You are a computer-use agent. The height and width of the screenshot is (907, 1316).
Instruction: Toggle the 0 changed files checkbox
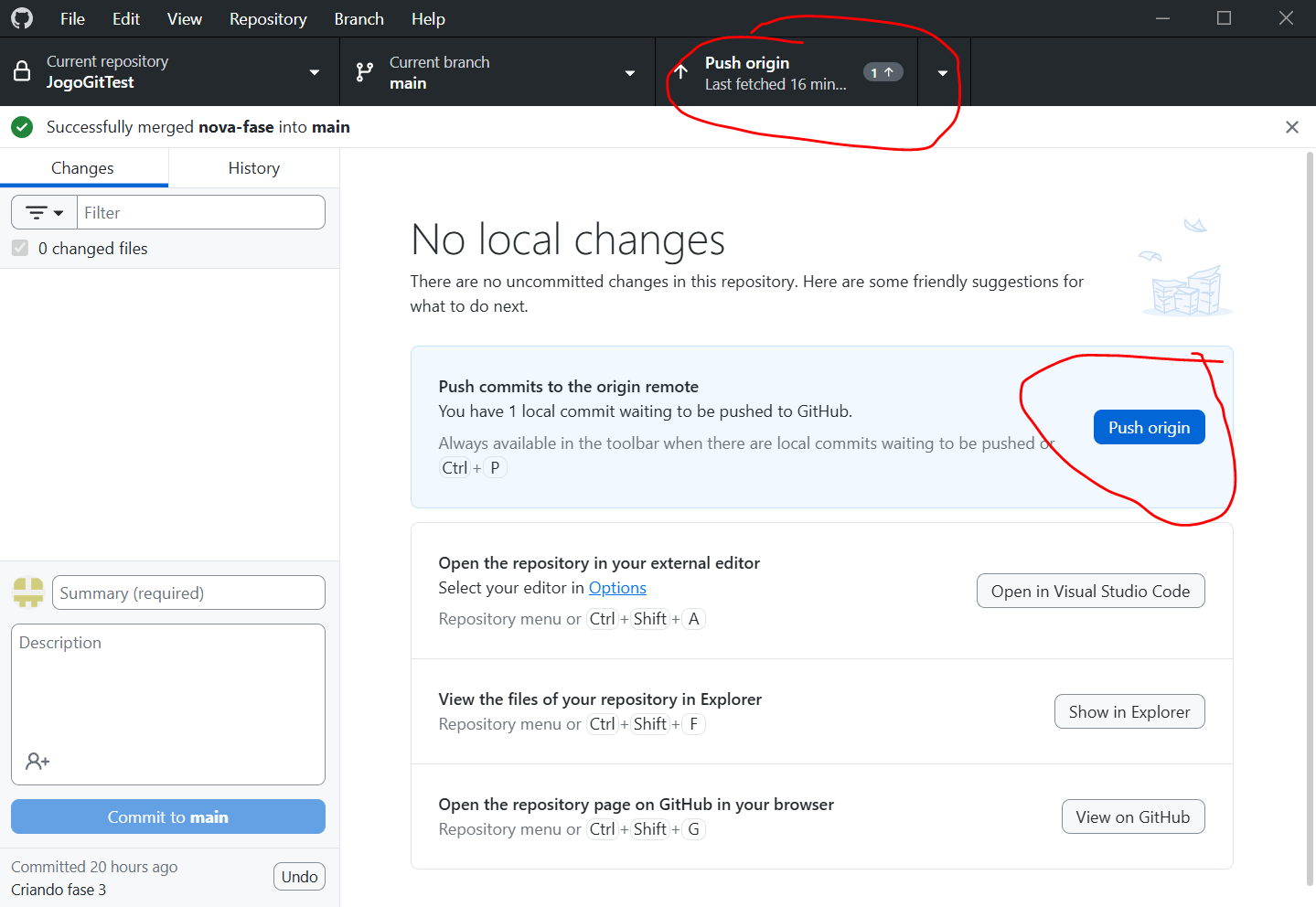(20, 249)
